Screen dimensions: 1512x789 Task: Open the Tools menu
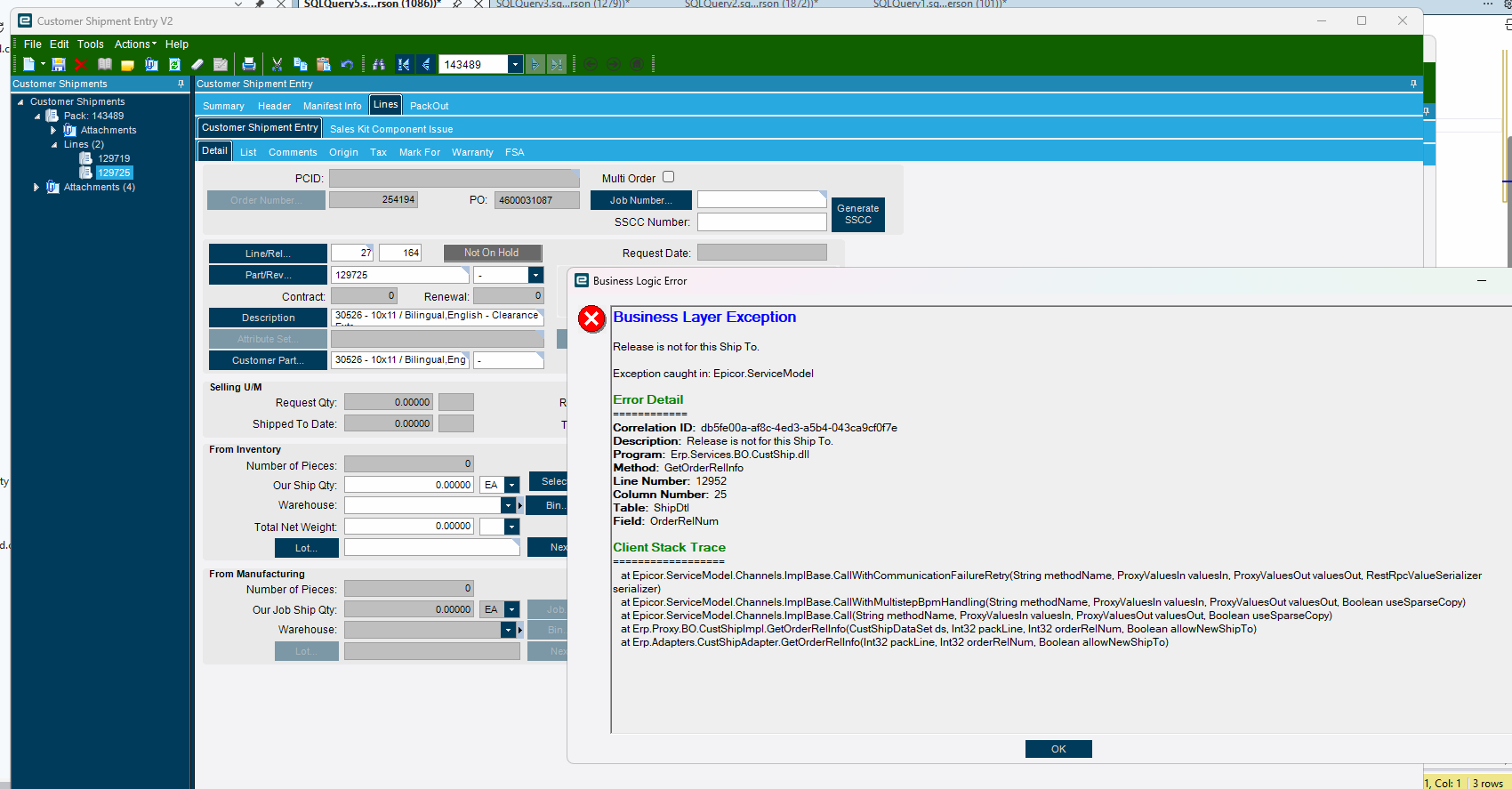[91, 44]
